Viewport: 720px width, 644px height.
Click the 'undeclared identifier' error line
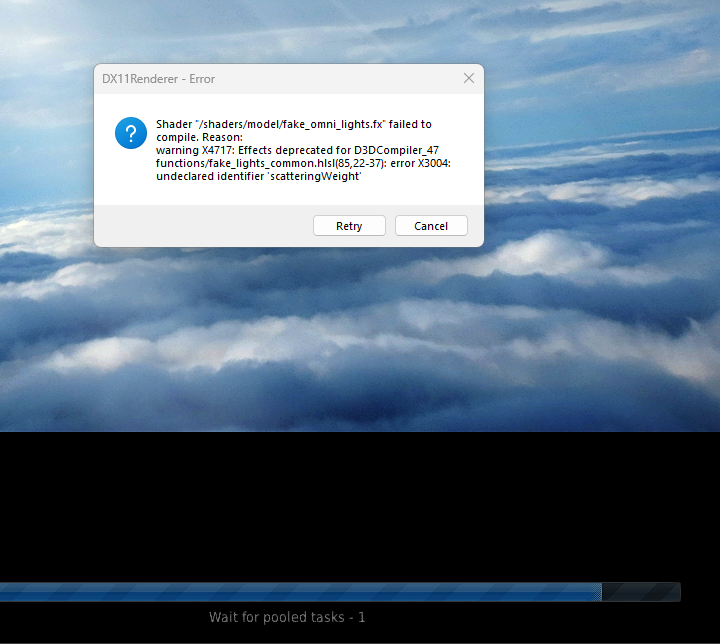259,176
